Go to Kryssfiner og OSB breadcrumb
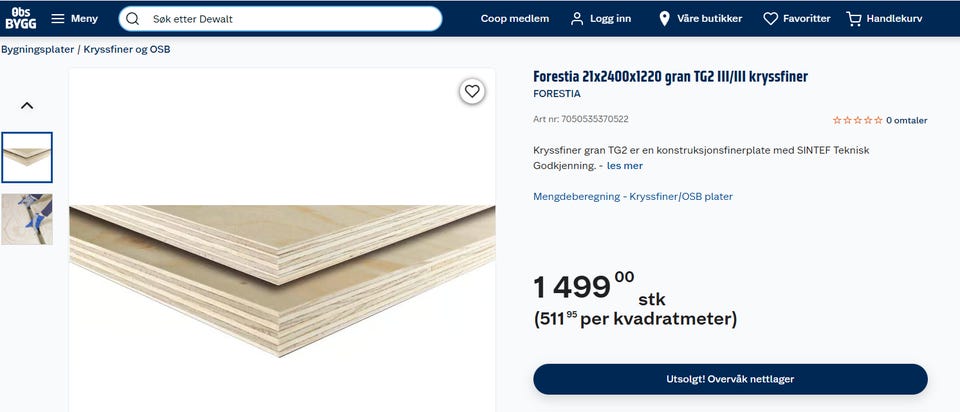This screenshot has height=412, width=960. coord(127,50)
